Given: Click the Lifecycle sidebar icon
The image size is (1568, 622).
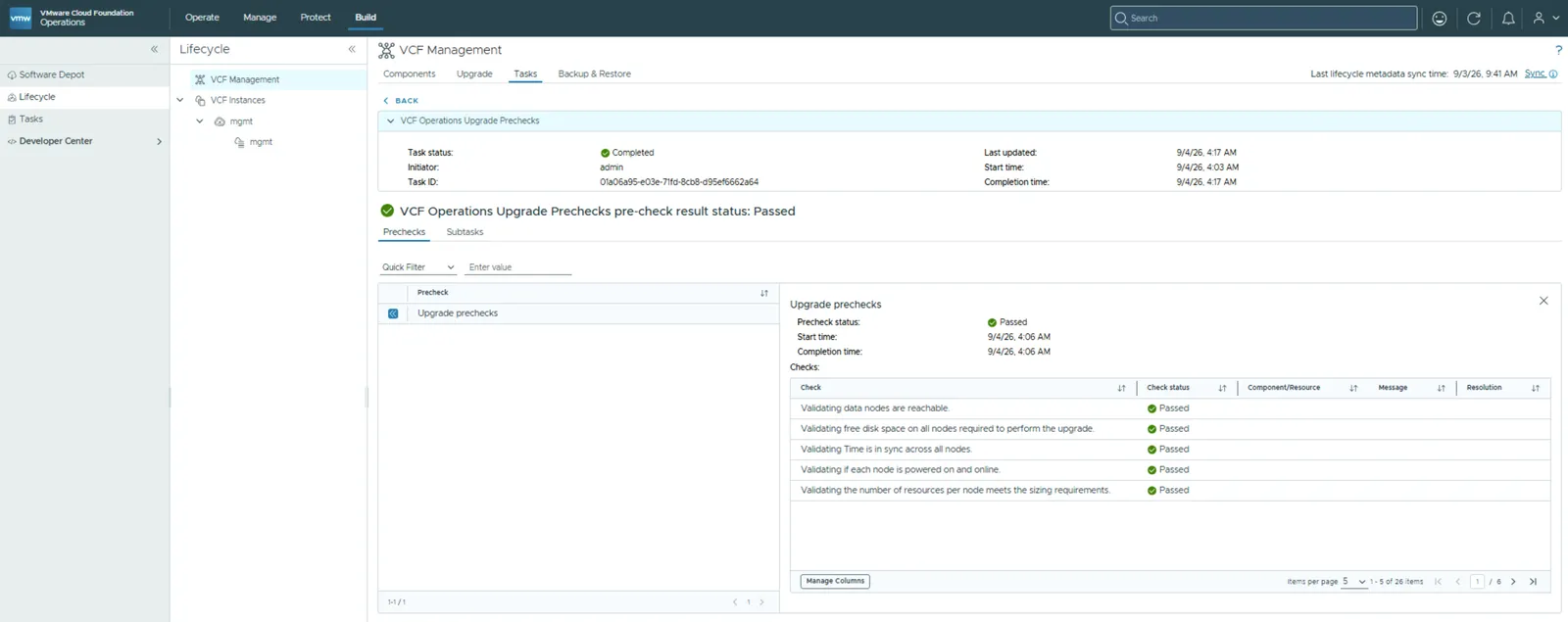Looking at the screenshot, I should point(12,97).
